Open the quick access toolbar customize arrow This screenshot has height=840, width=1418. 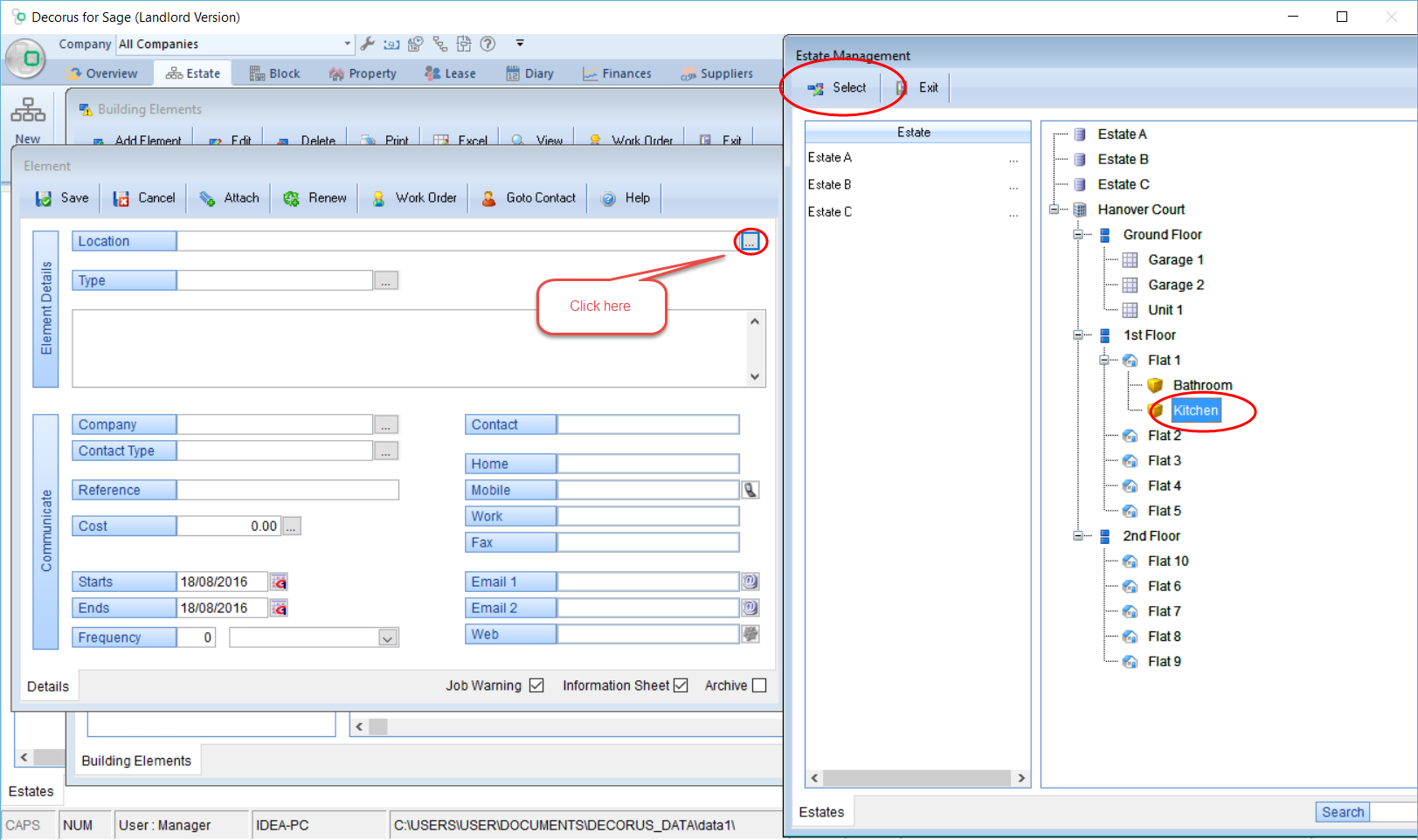click(x=520, y=43)
